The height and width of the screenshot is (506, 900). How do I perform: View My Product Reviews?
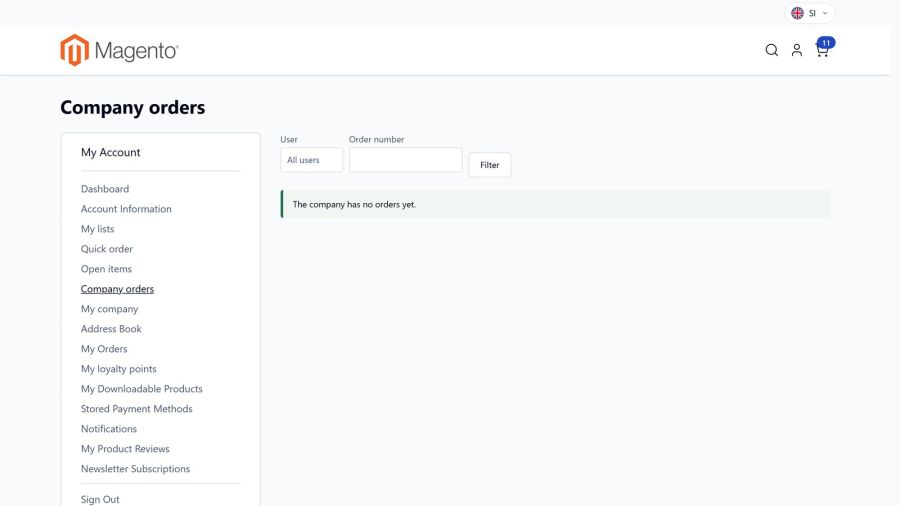click(x=125, y=449)
